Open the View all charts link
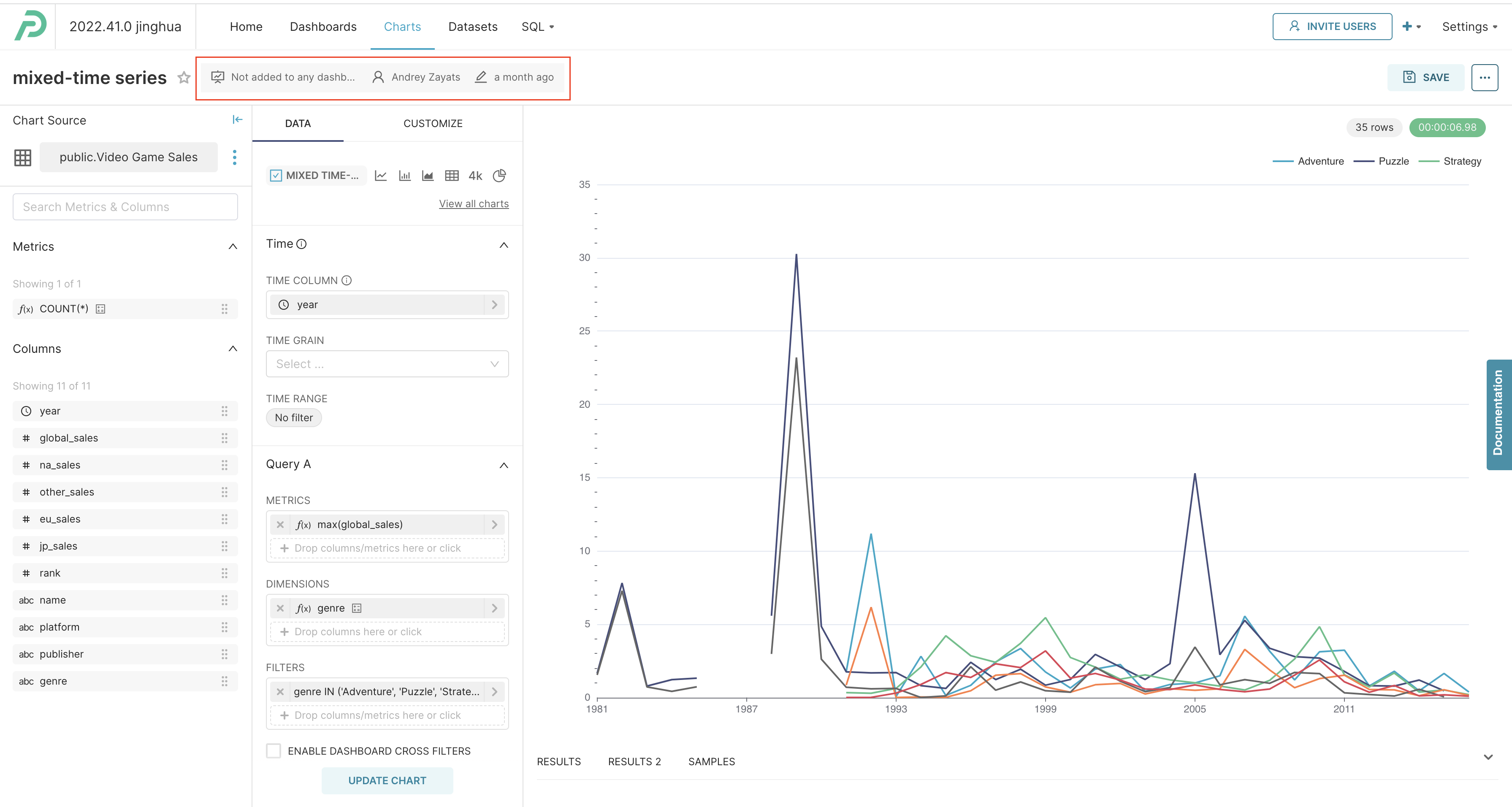Viewport: 1512px width, 807px height. tap(474, 204)
